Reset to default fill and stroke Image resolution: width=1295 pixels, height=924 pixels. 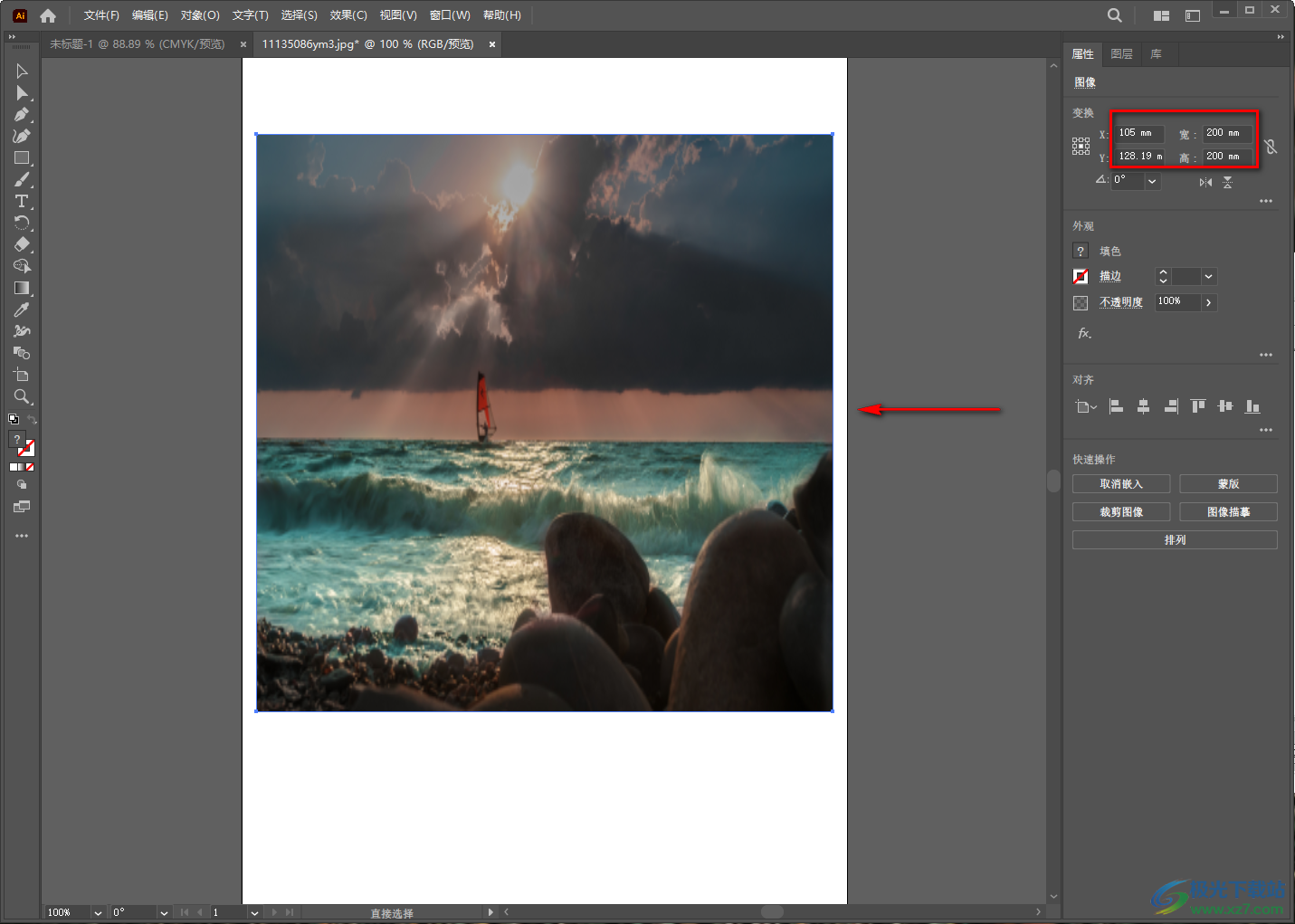point(13,419)
